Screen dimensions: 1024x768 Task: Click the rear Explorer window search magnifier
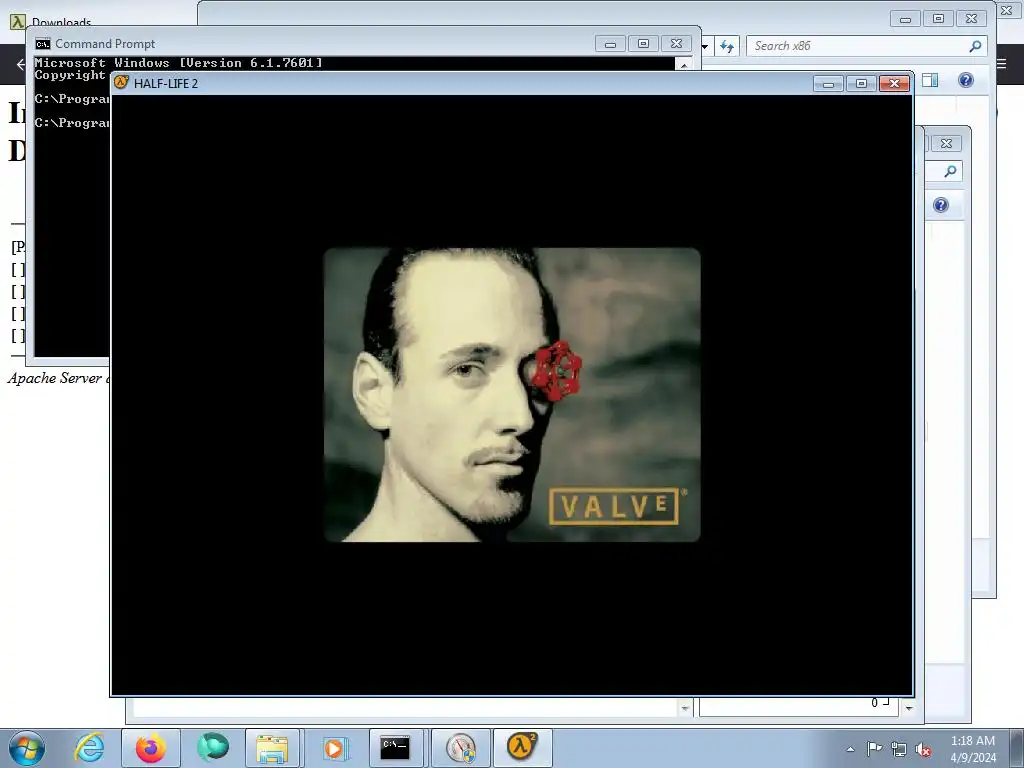tap(950, 171)
